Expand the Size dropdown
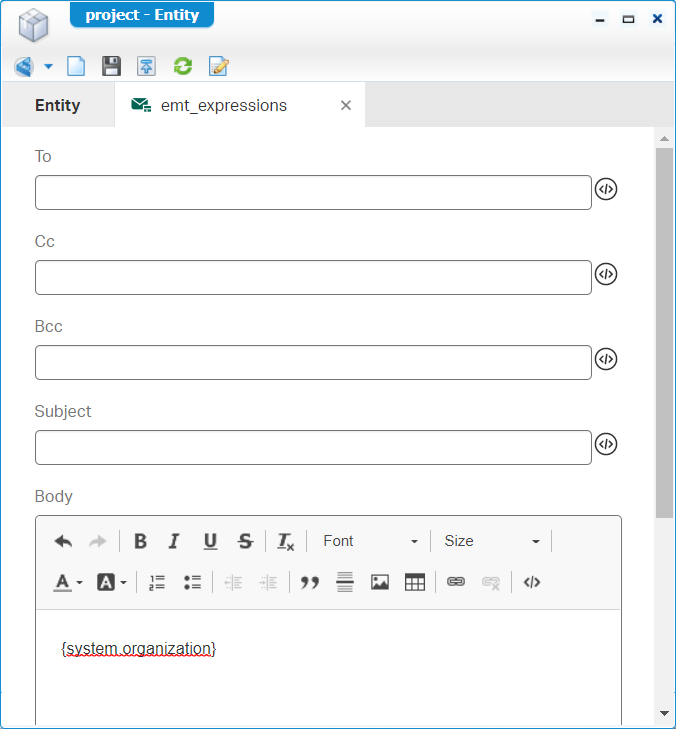Image resolution: width=676 pixels, height=729 pixels. 491,541
